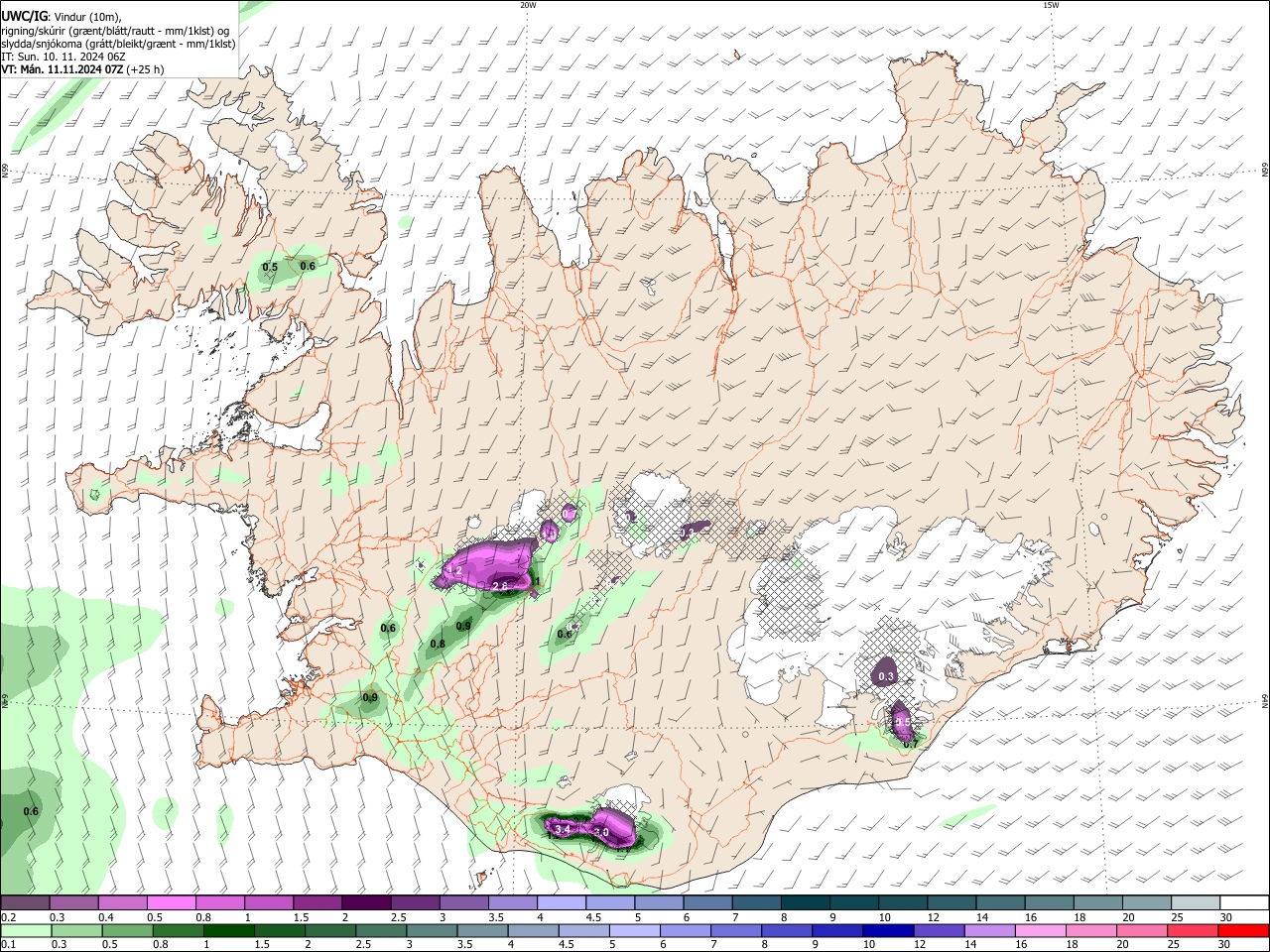Click the '0.3' value on Vatnajökull glacier
The image size is (1270, 952).
(x=886, y=677)
